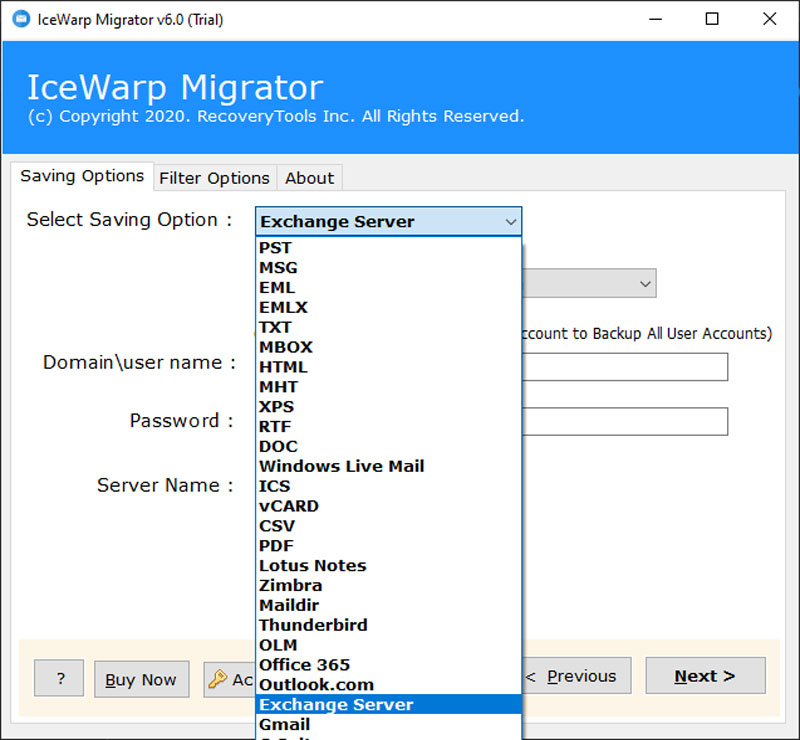Screen dimensions: 800x740
Task: Select vCARD in the dropdown list
Action: coord(388,506)
